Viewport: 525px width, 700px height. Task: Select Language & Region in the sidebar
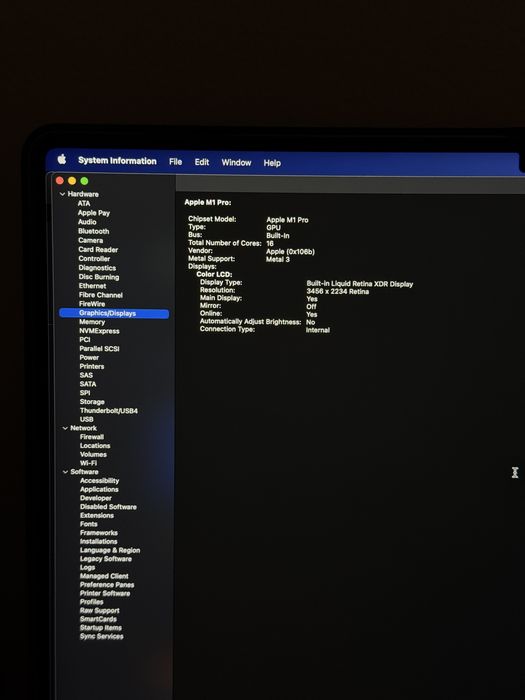tap(110, 550)
